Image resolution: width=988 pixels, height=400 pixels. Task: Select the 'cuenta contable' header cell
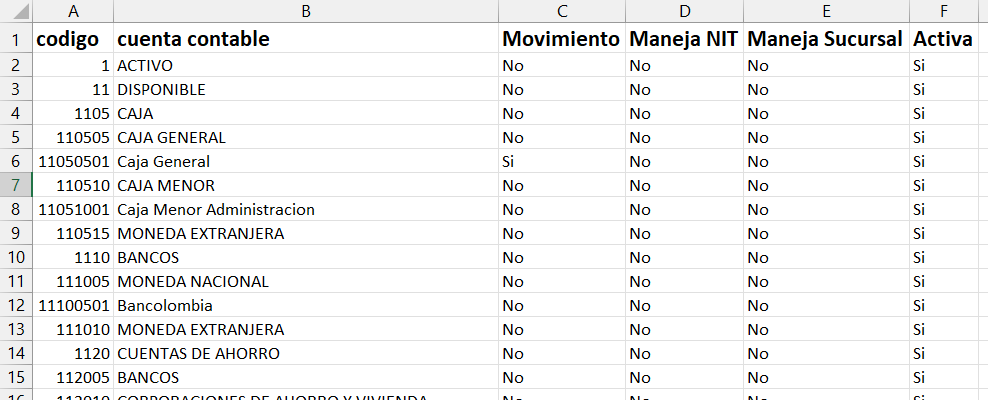click(305, 40)
